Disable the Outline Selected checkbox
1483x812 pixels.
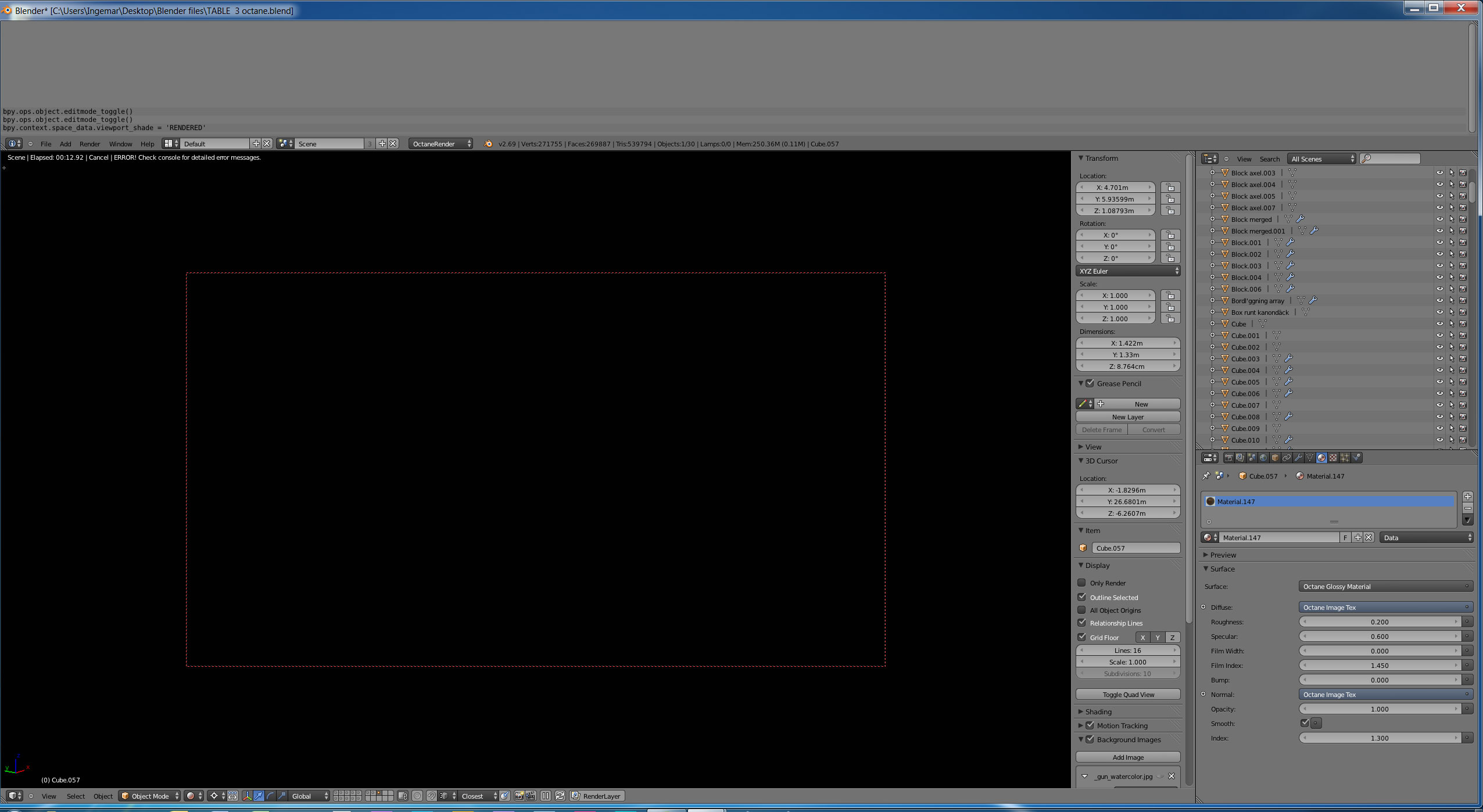coord(1081,597)
